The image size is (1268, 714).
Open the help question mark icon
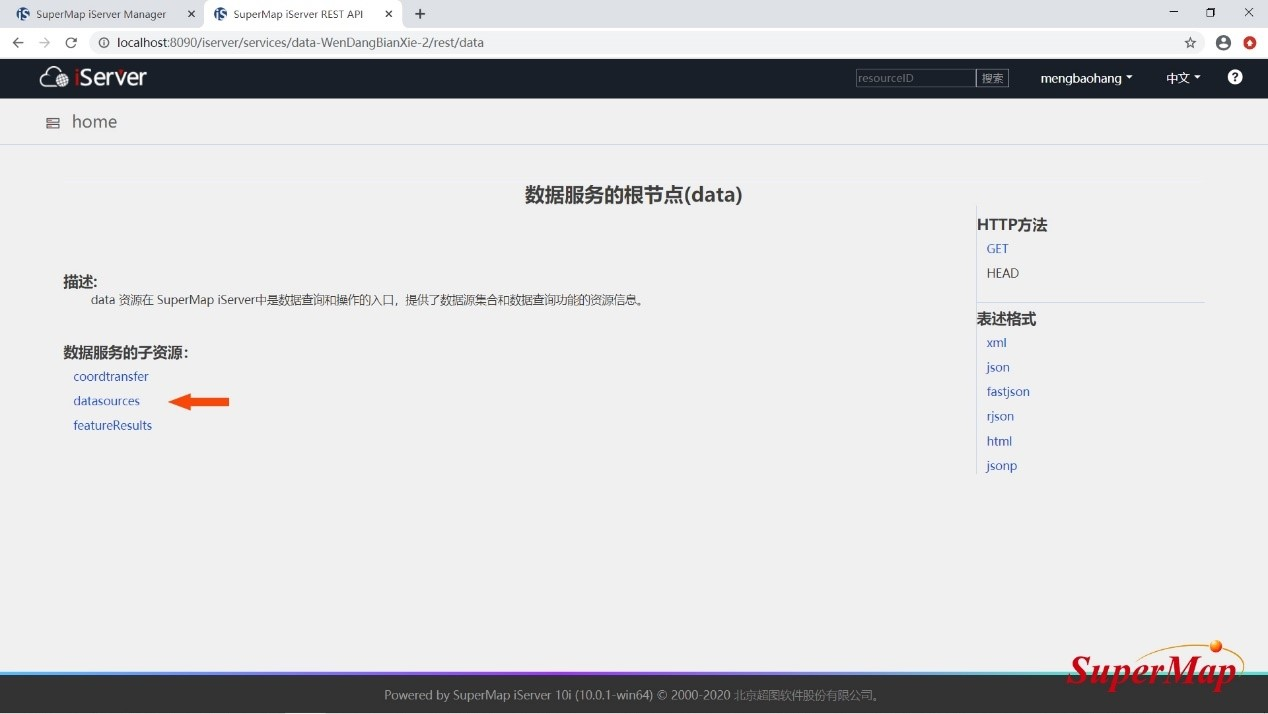click(x=1235, y=77)
